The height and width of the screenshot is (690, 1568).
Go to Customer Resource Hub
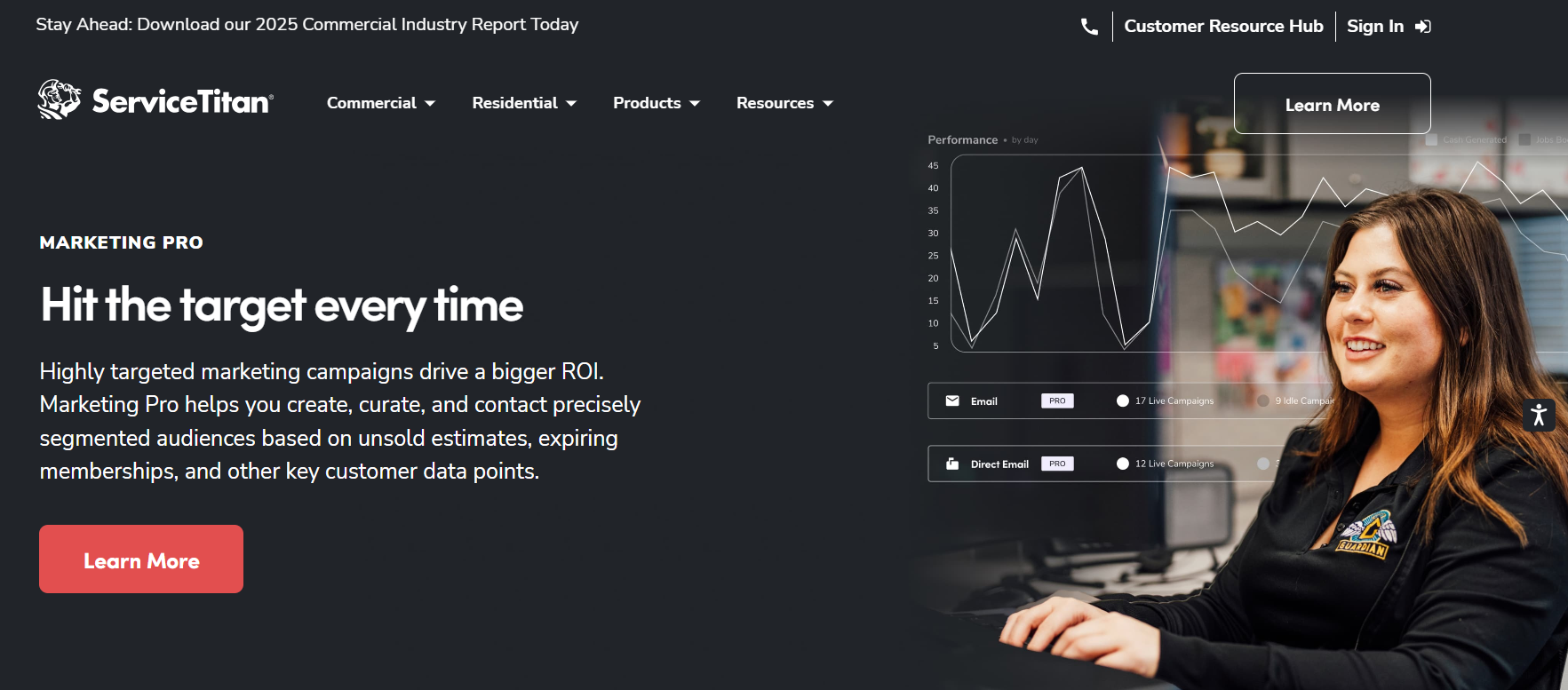1223,27
